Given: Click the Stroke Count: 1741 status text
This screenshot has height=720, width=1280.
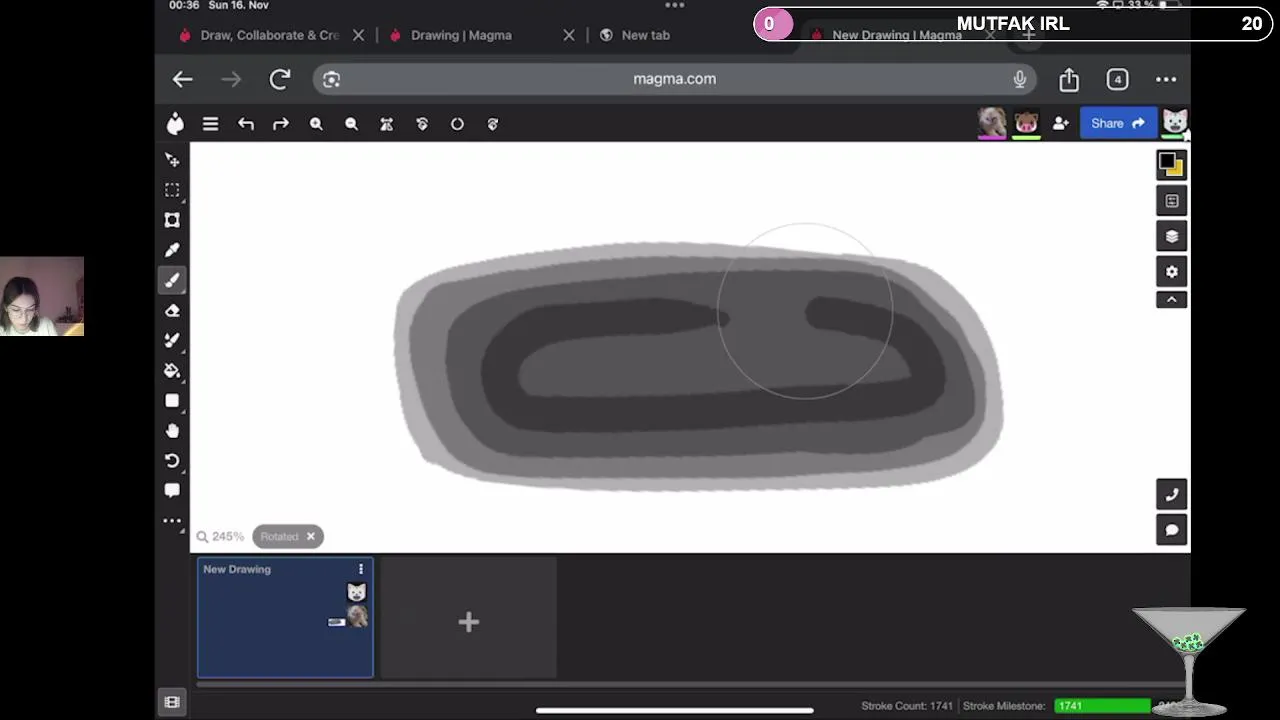Looking at the screenshot, I should 907,705.
